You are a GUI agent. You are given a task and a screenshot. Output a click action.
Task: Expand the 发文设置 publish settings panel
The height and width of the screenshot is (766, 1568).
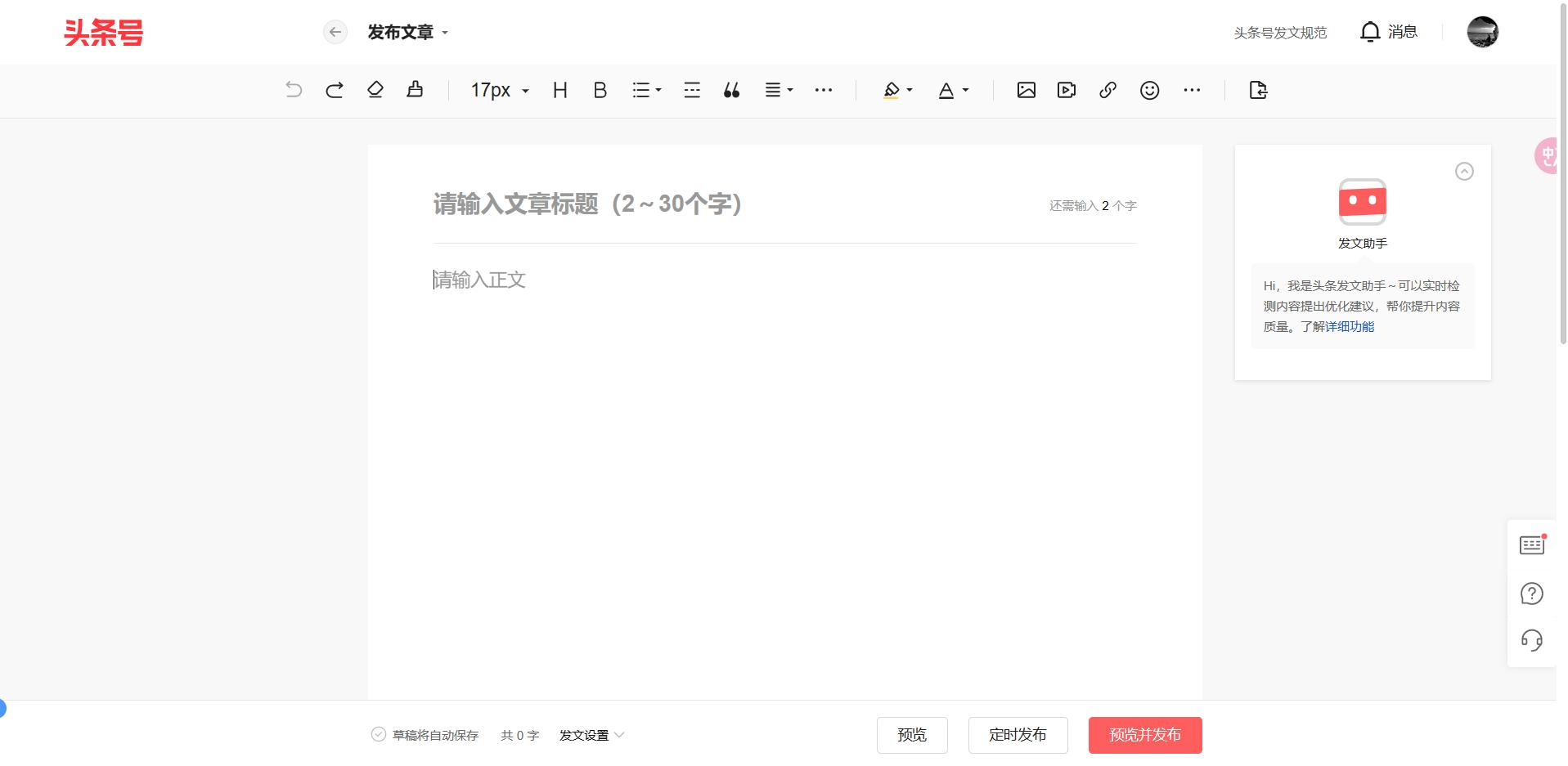point(591,735)
